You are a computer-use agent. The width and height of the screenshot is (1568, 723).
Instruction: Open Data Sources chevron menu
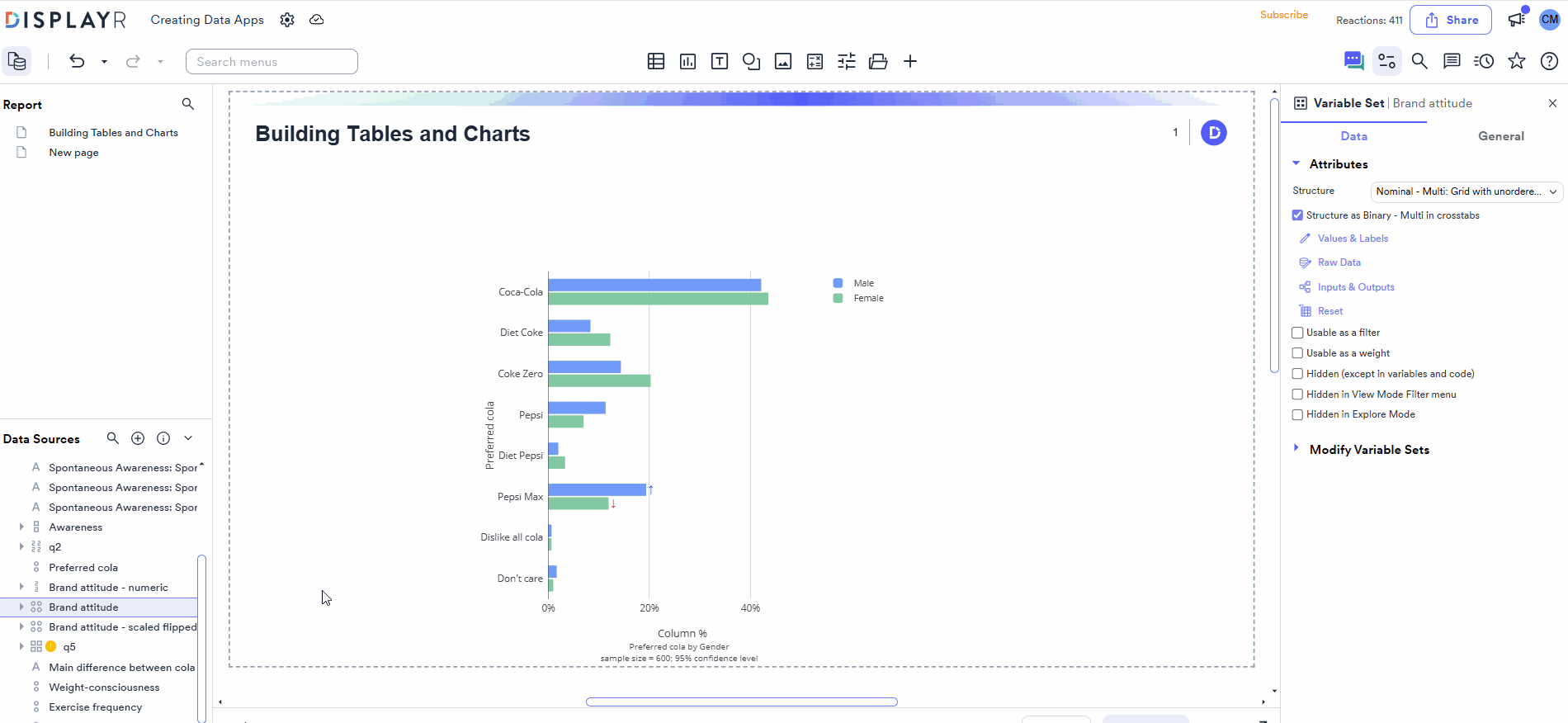188,438
